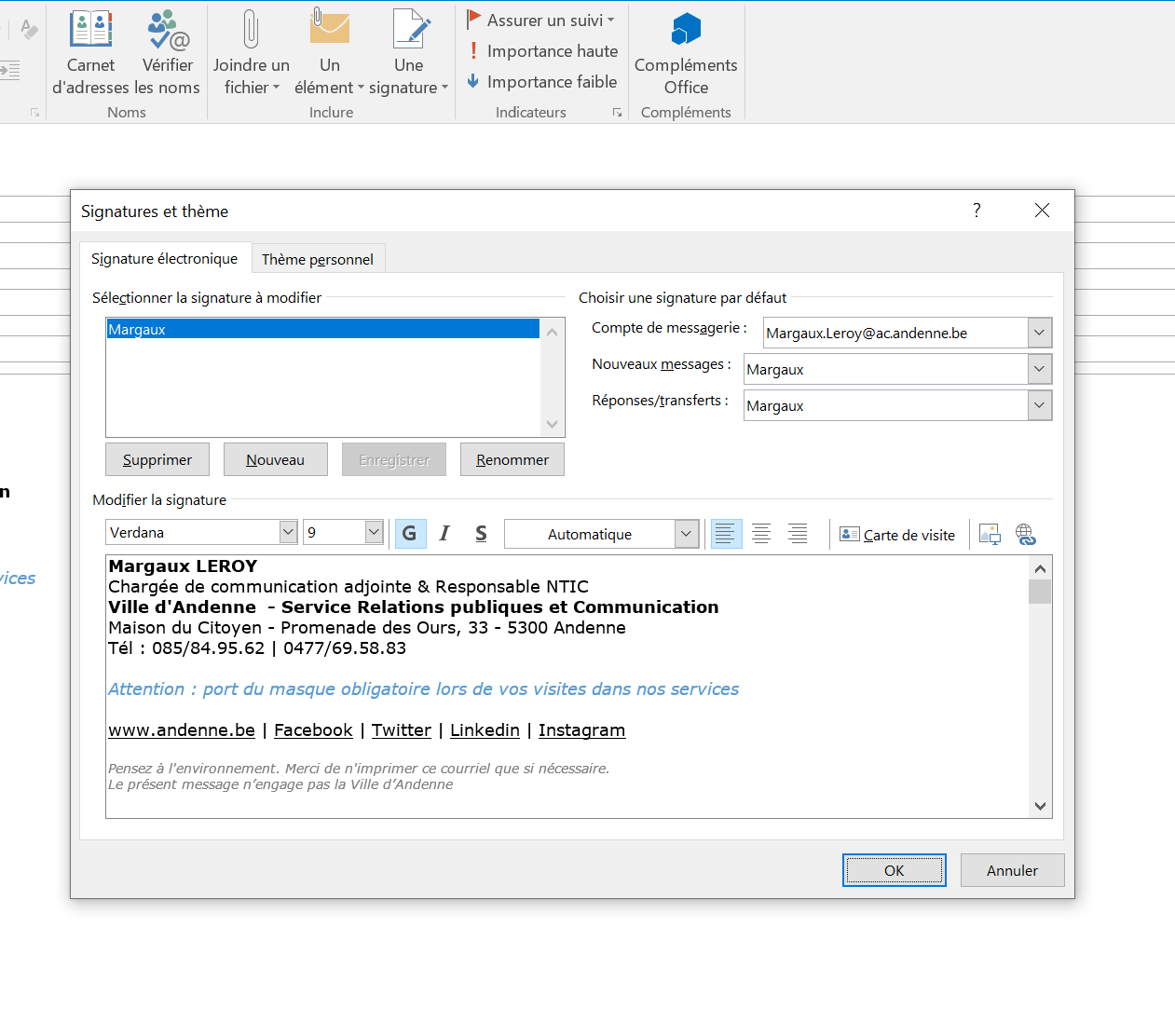Insert picture icon in signature toolbar
Viewport: 1175px width, 1036px height.
(990, 535)
